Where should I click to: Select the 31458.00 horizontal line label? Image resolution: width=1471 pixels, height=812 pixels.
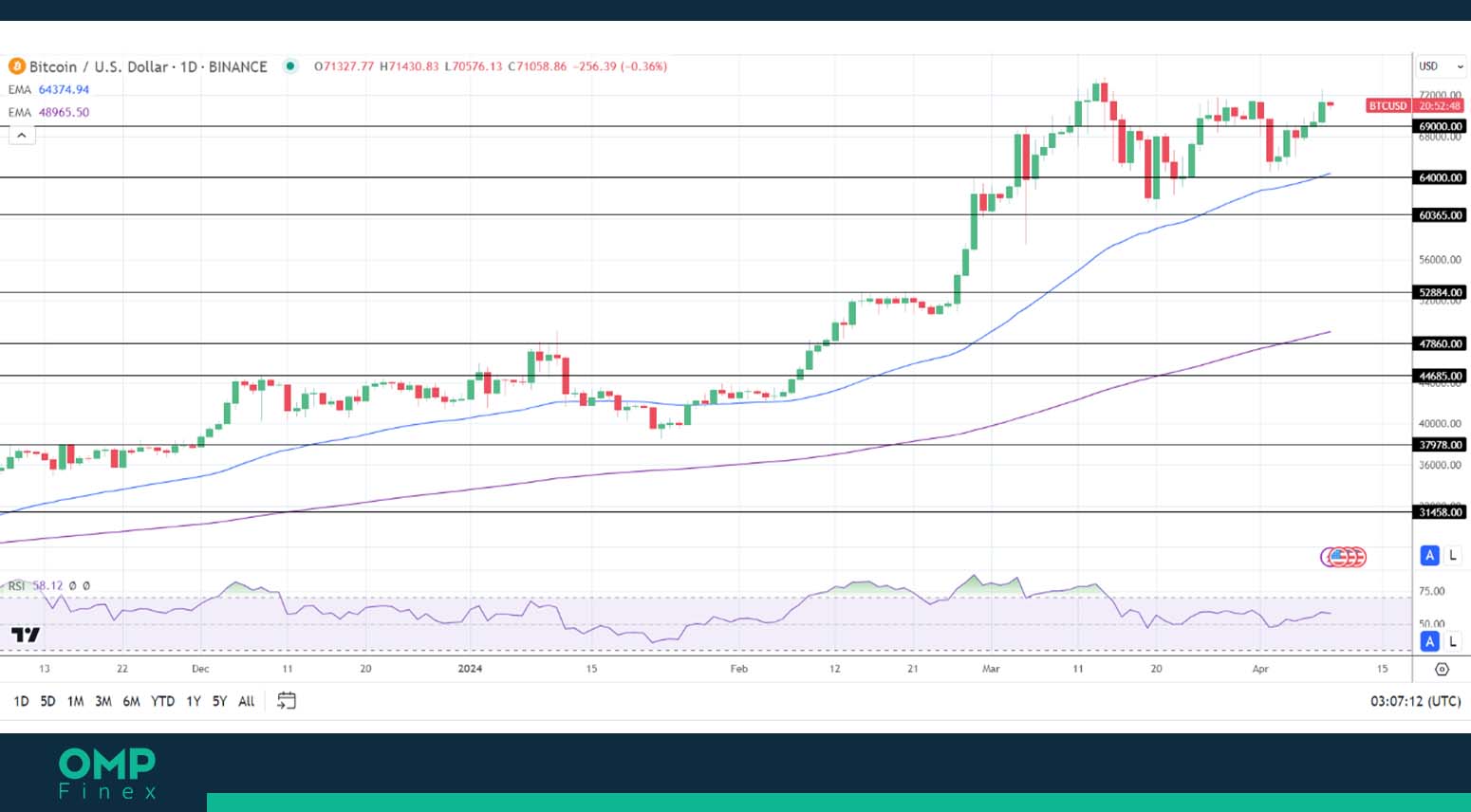click(1440, 512)
